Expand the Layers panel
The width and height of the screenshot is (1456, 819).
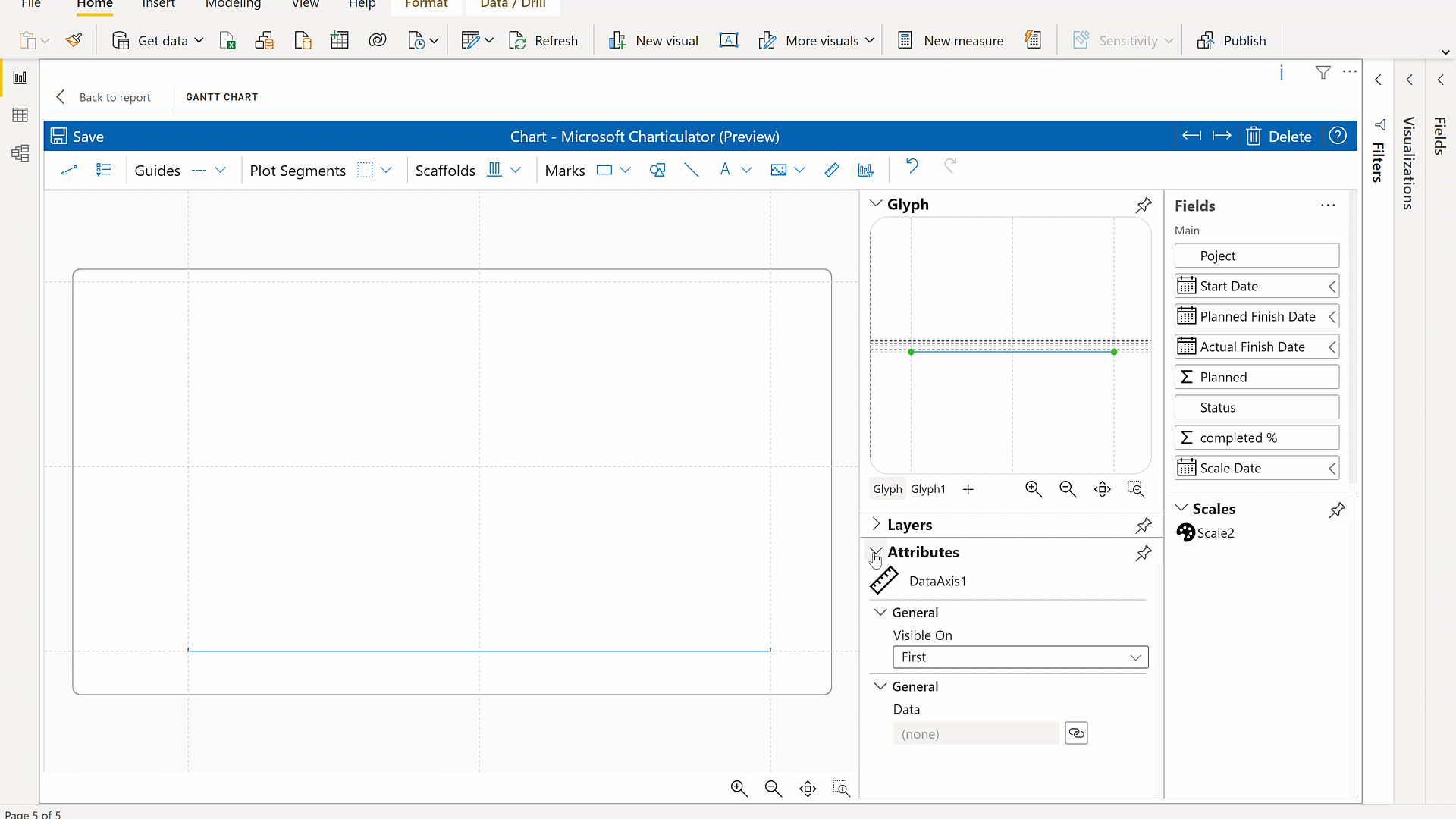[877, 525]
